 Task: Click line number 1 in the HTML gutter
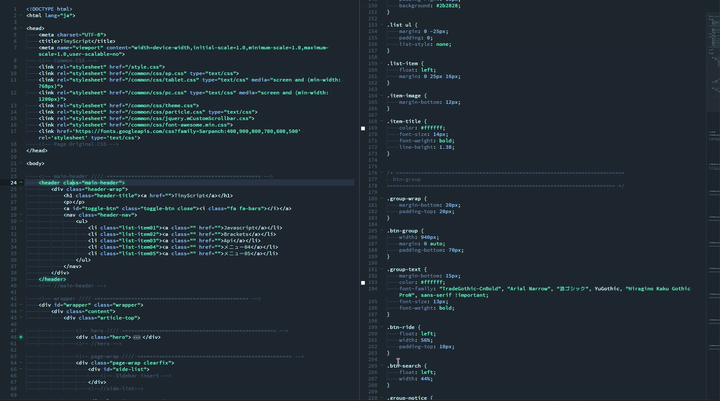click(x=14, y=8)
